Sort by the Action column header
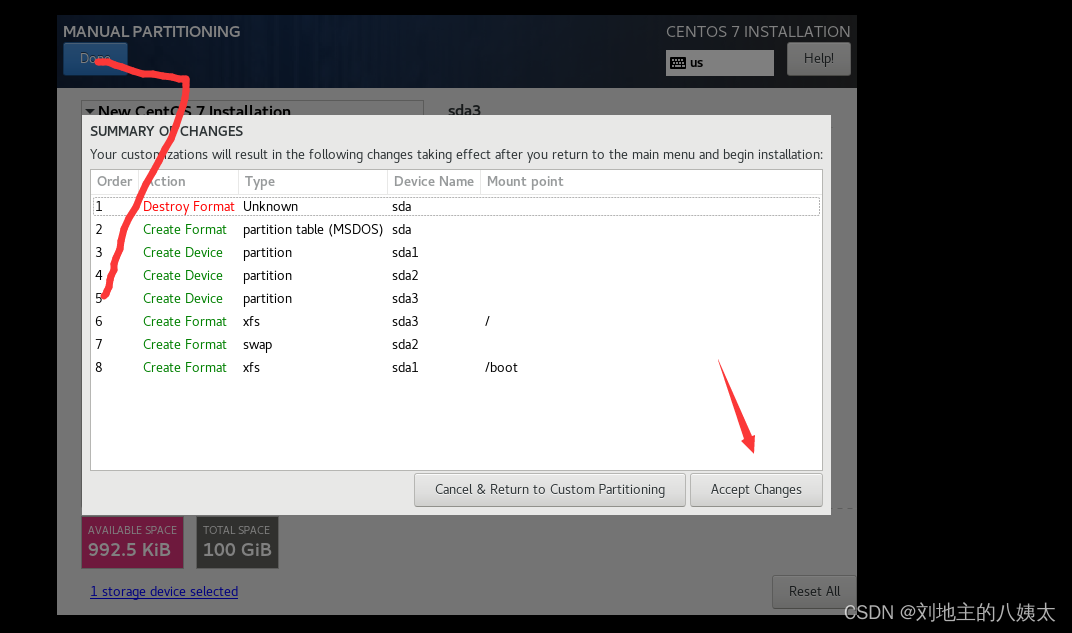The height and width of the screenshot is (633, 1072). click(x=188, y=181)
